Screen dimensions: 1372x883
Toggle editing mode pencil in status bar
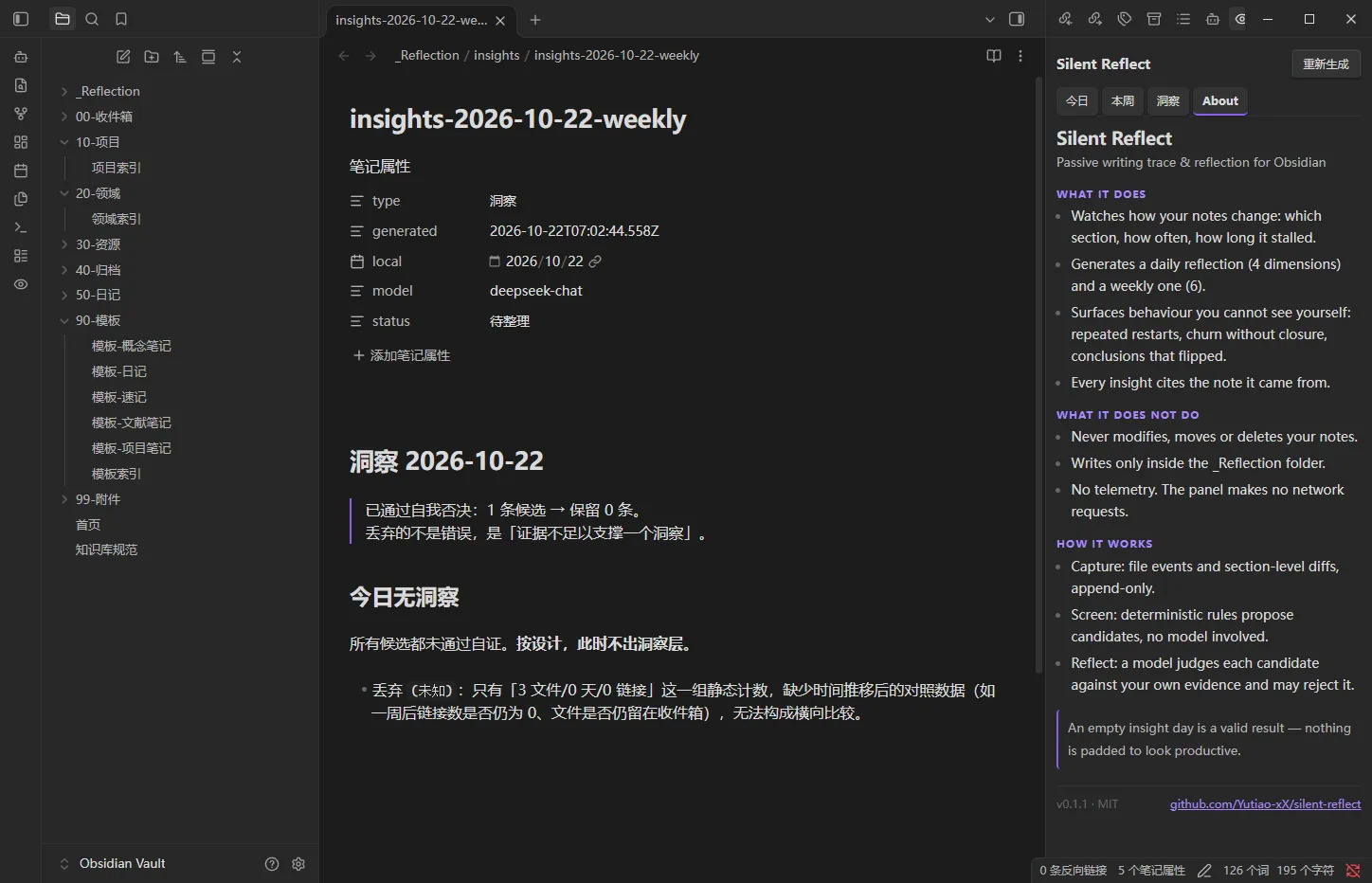(1204, 870)
